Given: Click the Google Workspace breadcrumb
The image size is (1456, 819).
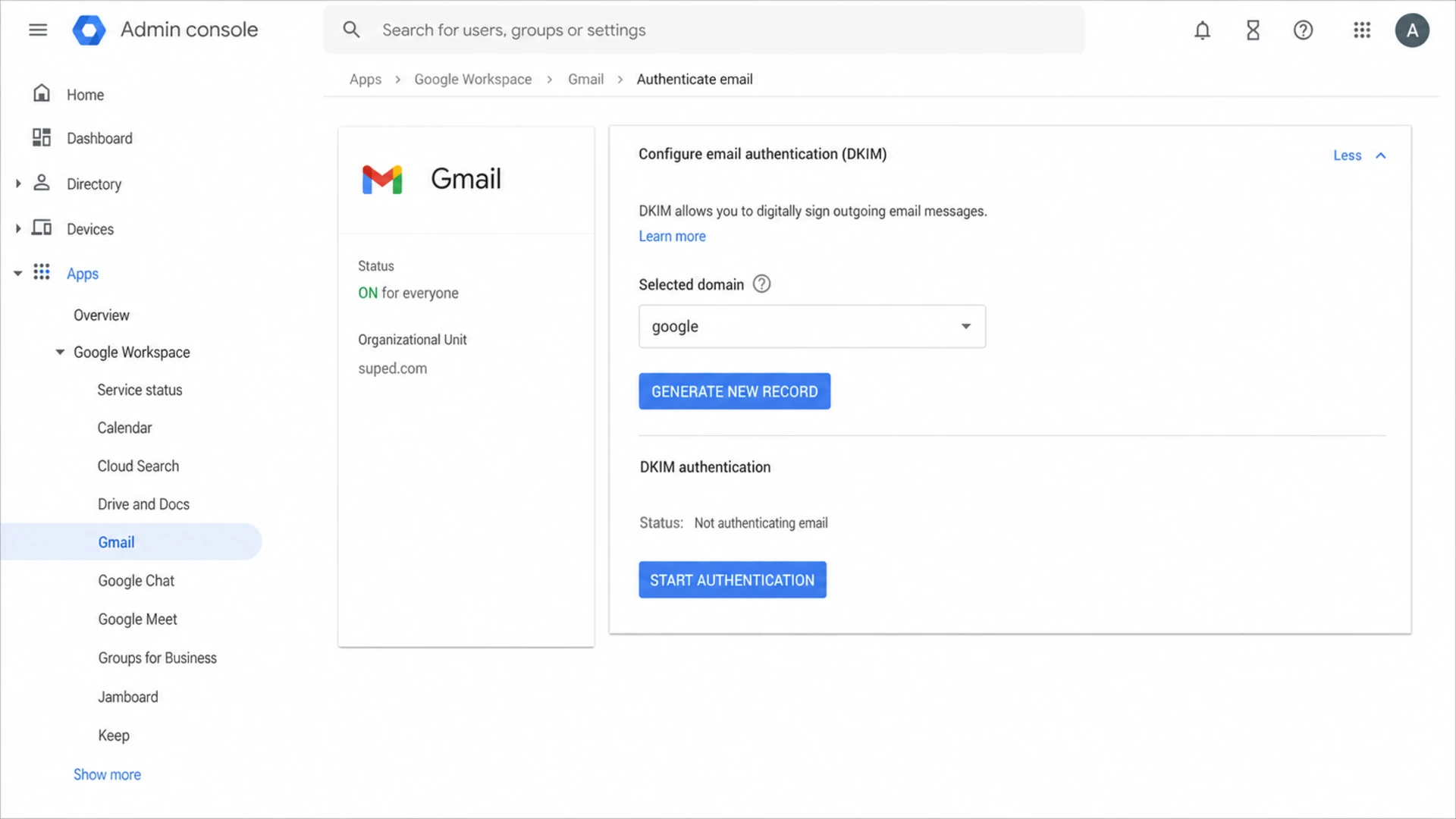Looking at the screenshot, I should pyautogui.click(x=472, y=79).
